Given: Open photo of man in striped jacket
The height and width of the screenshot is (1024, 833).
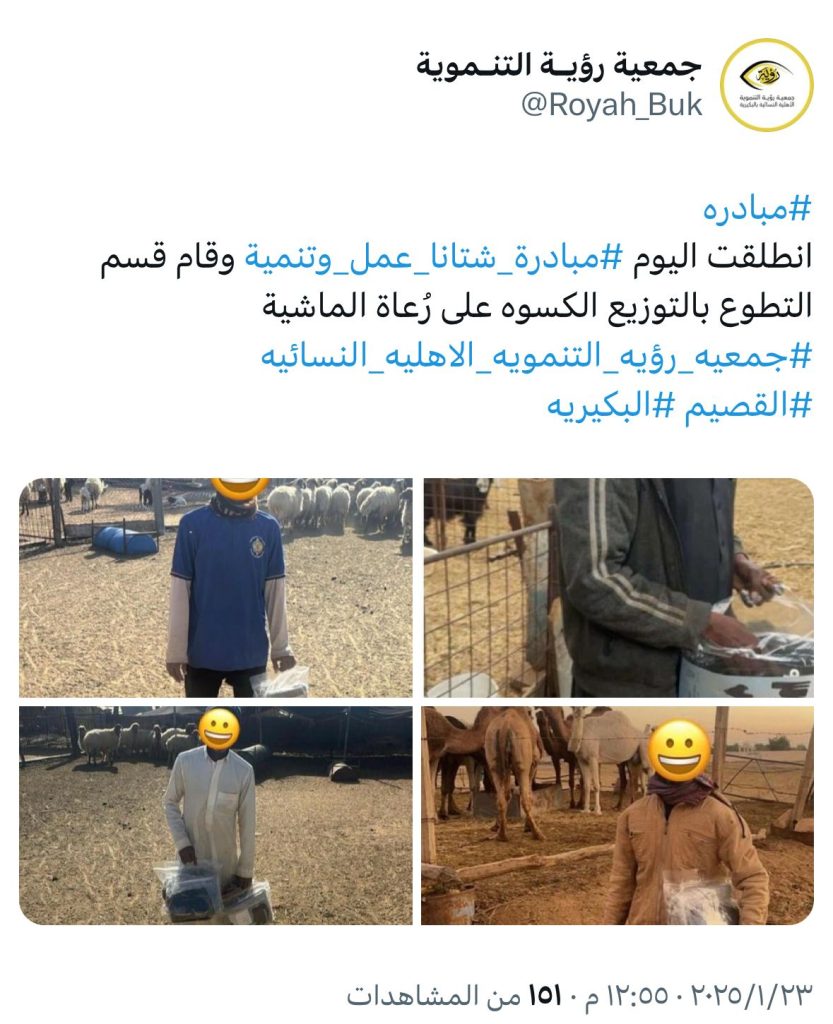Looking at the screenshot, I should pyautogui.click(x=619, y=588).
